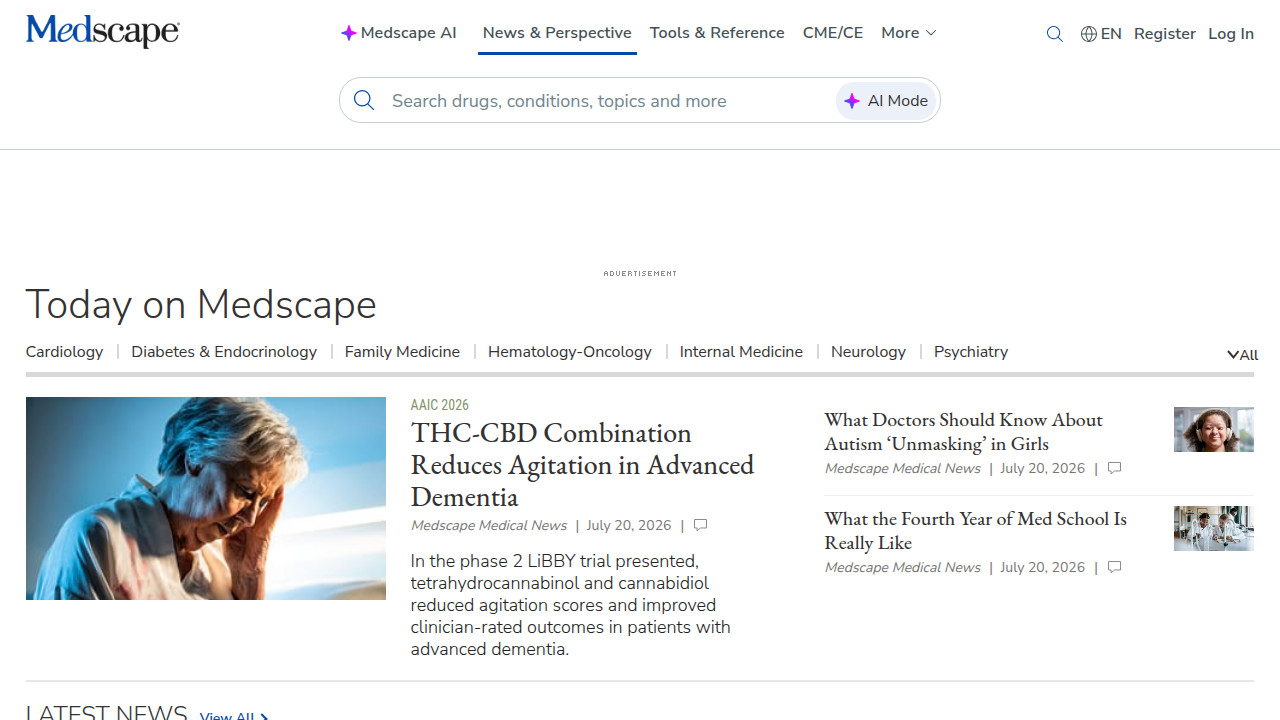The width and height of the screenshot is (1280, 720).
Task: Click the AAIC 2026 label
Action: 439,405
